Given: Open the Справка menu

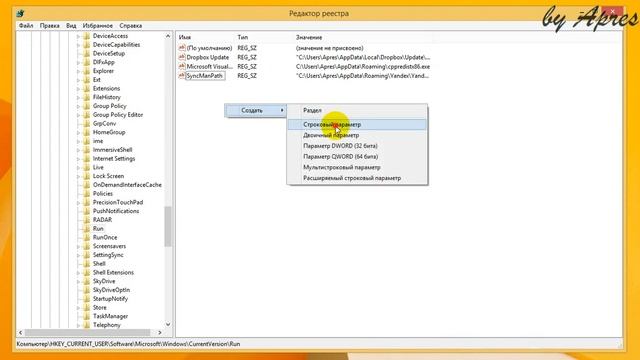Looking at the screenshot, I should (x=131, y=25).
